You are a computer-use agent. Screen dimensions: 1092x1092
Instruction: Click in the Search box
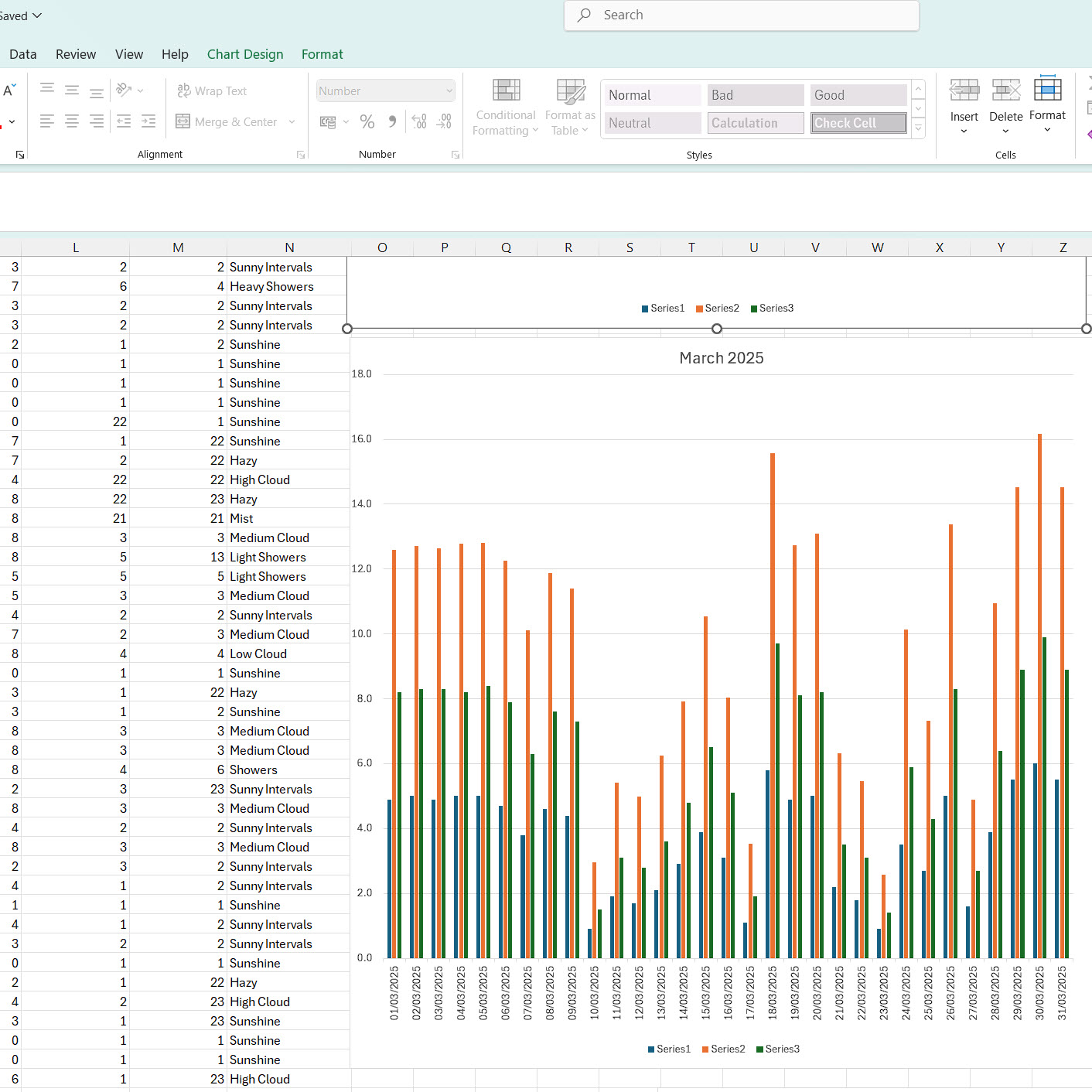(x=741, y=15)
